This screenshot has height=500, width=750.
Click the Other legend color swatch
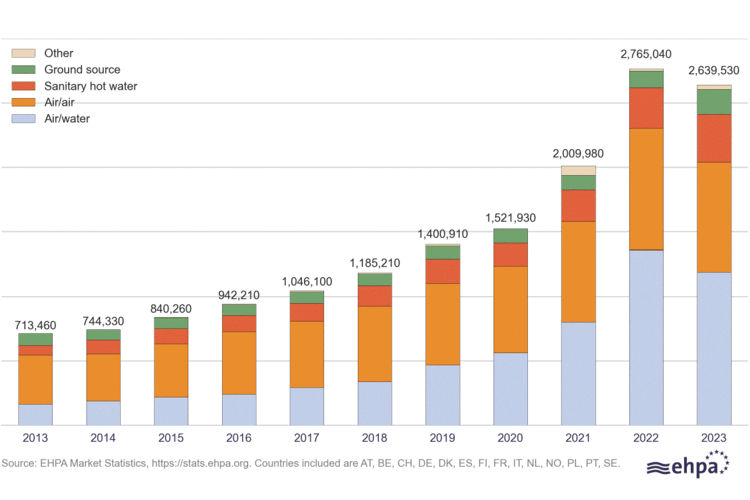pos(24,53)
